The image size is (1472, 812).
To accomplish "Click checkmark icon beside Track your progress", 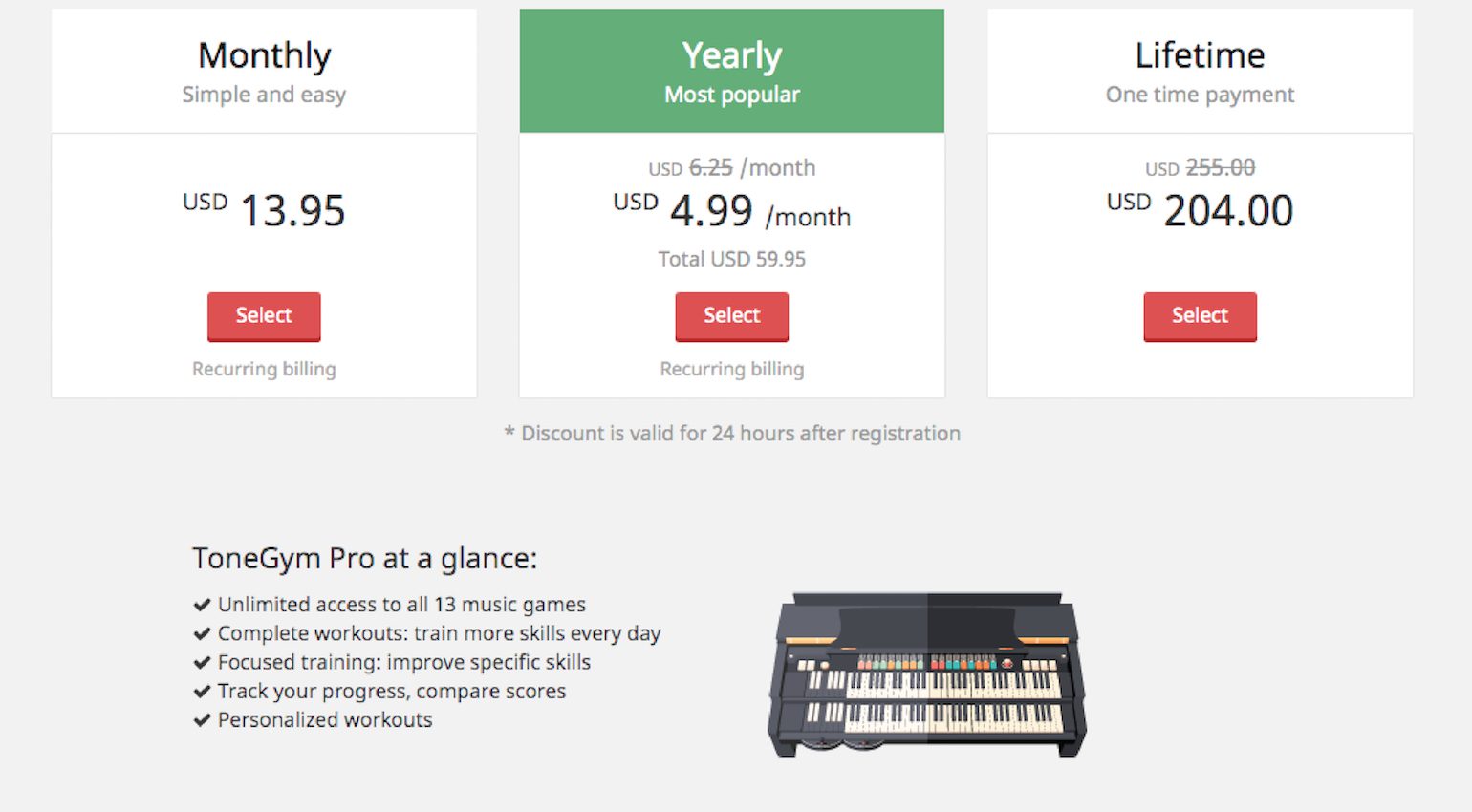I will [202, 691].
